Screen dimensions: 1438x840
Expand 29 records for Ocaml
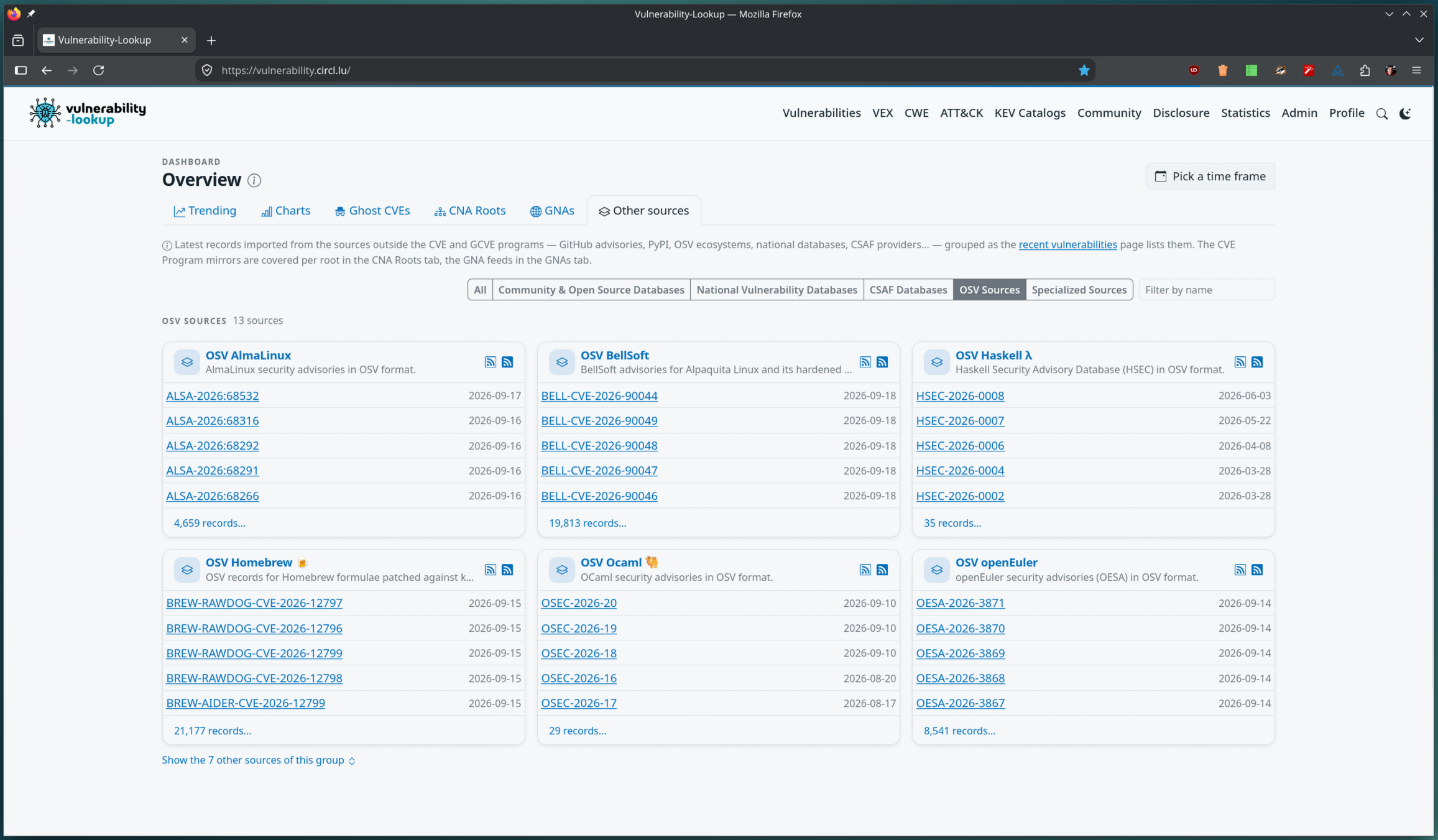pyautogui.click(x=578, y=731)
